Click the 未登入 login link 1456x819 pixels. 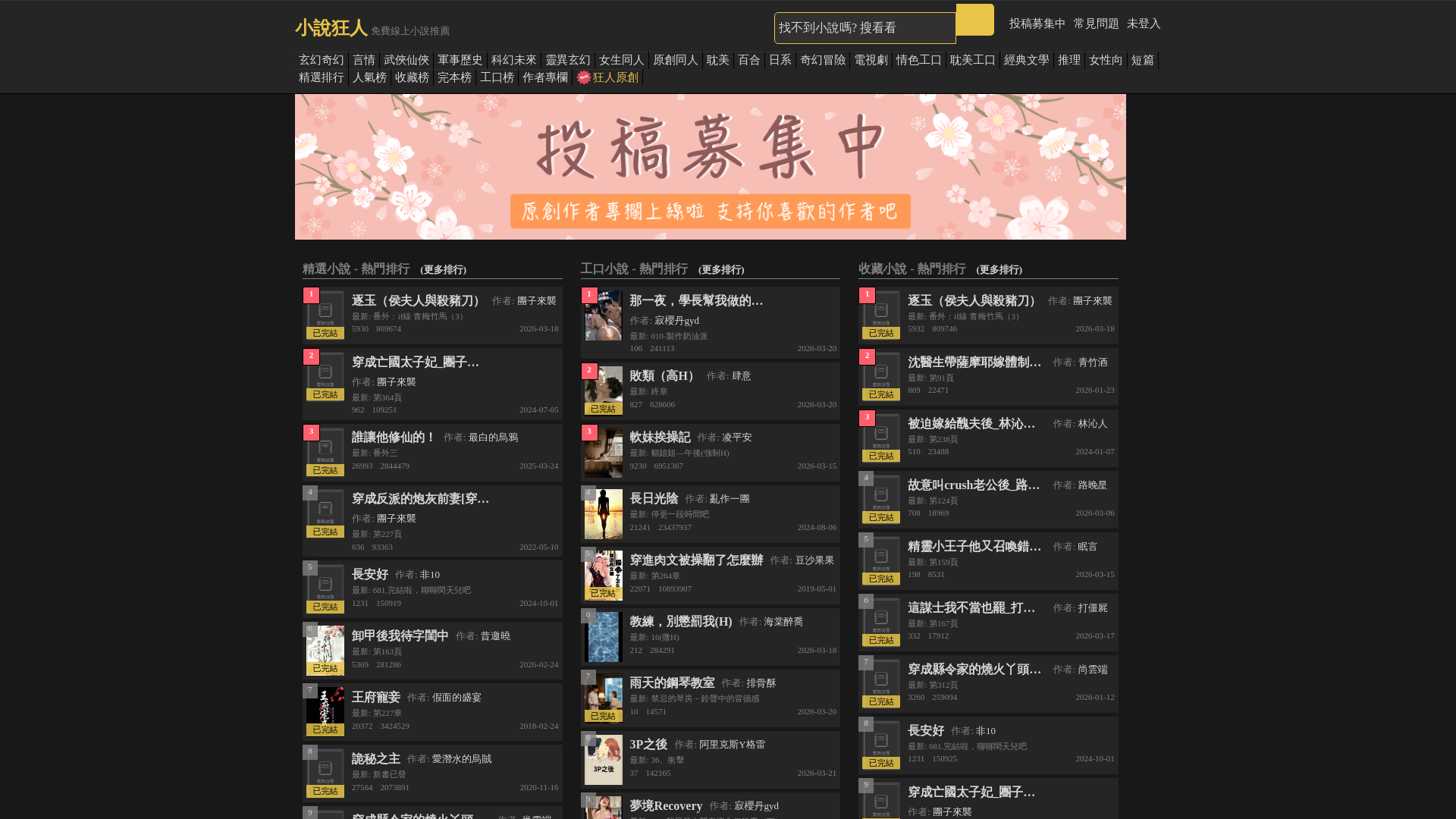1144,24
